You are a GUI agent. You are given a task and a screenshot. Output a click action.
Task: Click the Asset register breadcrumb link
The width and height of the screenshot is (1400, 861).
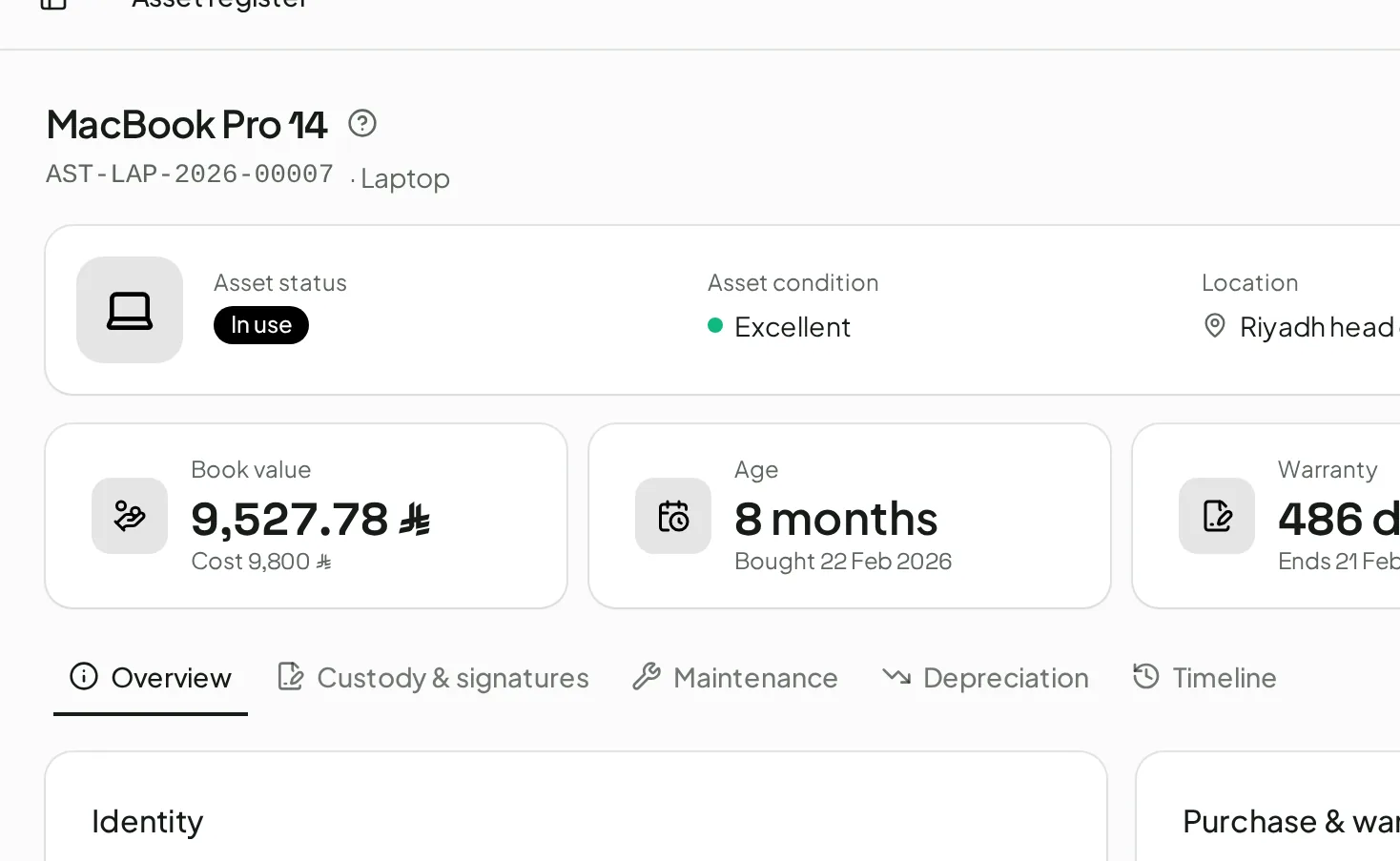pyautogui.click(x=219, y=3)
